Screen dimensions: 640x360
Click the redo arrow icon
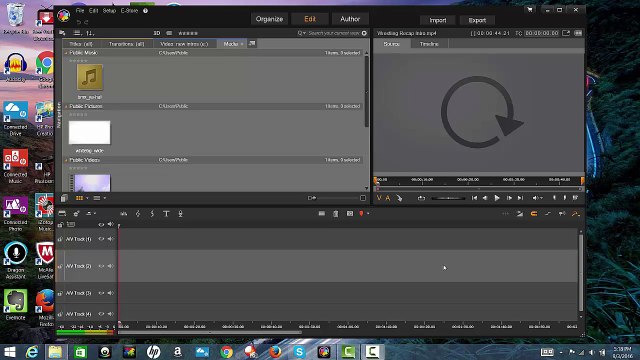86,22
